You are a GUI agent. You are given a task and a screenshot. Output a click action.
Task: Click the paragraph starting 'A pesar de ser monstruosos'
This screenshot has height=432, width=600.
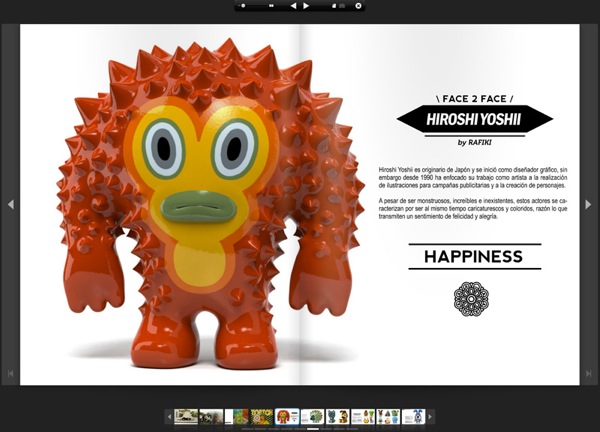(x=473, y=209)
